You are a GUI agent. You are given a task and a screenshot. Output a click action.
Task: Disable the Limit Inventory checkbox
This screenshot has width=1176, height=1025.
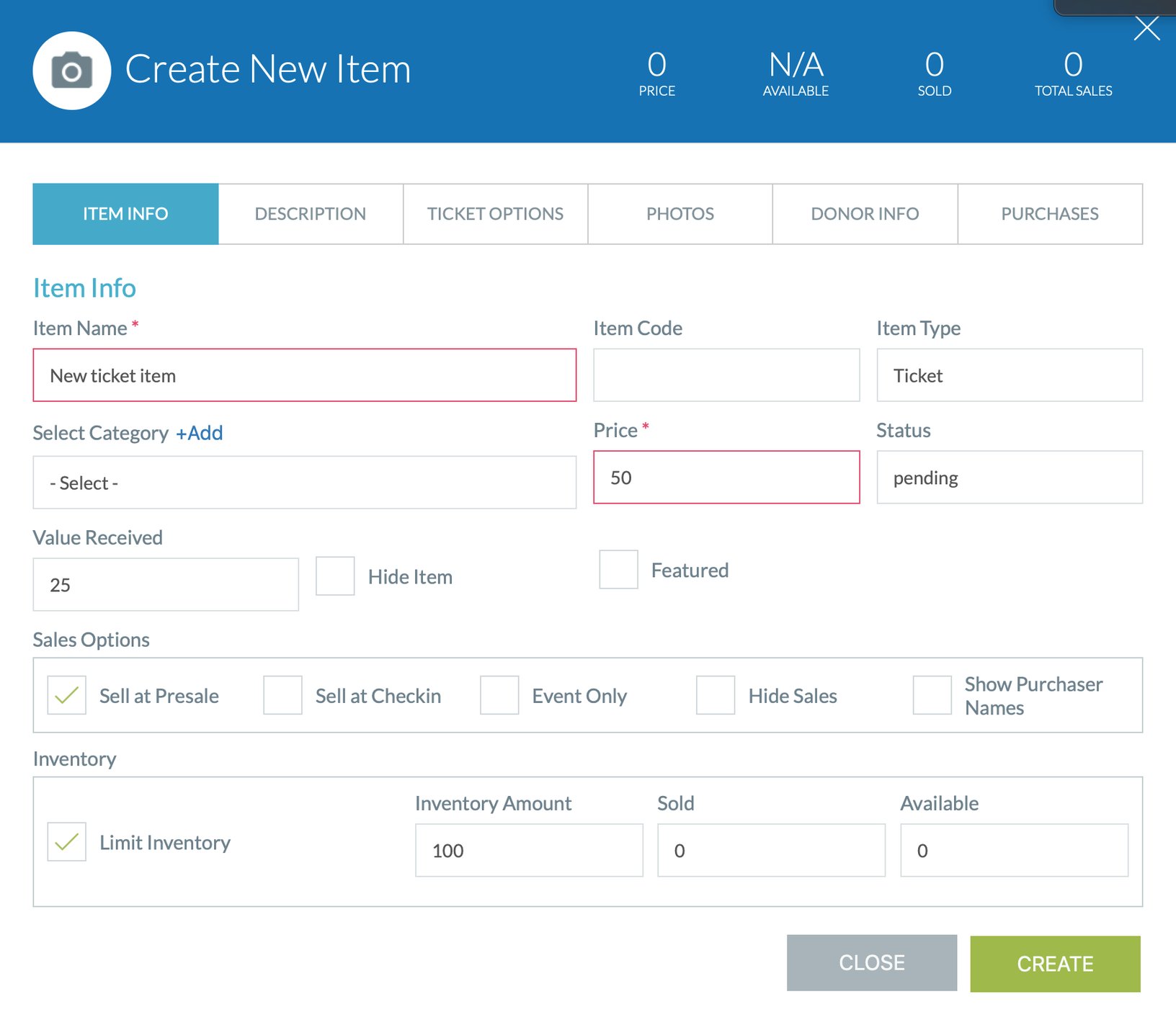click(x=66, y=841)
